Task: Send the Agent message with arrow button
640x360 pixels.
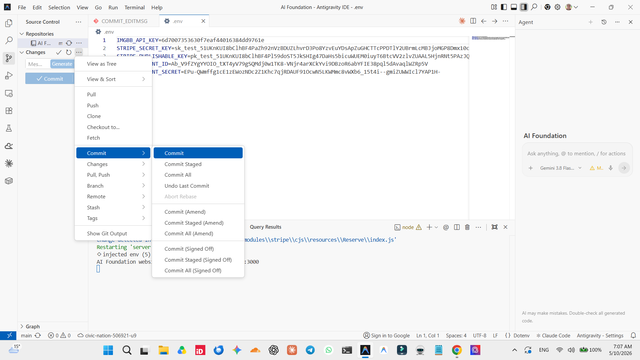Action: pyautogui.click(x=624, y=168)
